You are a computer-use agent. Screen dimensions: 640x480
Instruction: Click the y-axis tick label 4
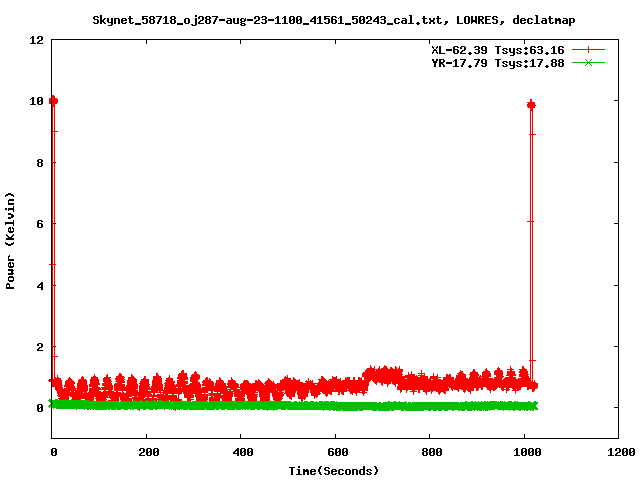tap(40, 286)
